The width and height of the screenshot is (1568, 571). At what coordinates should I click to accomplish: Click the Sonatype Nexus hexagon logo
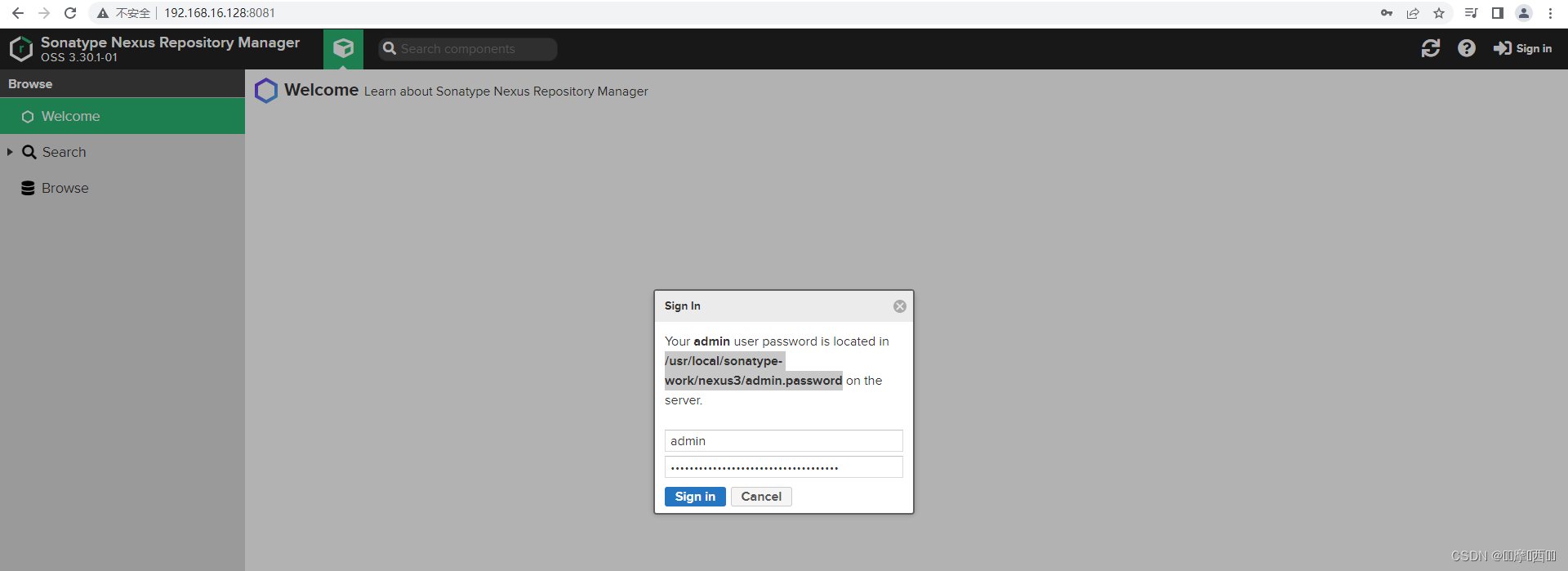coord(20,49)
